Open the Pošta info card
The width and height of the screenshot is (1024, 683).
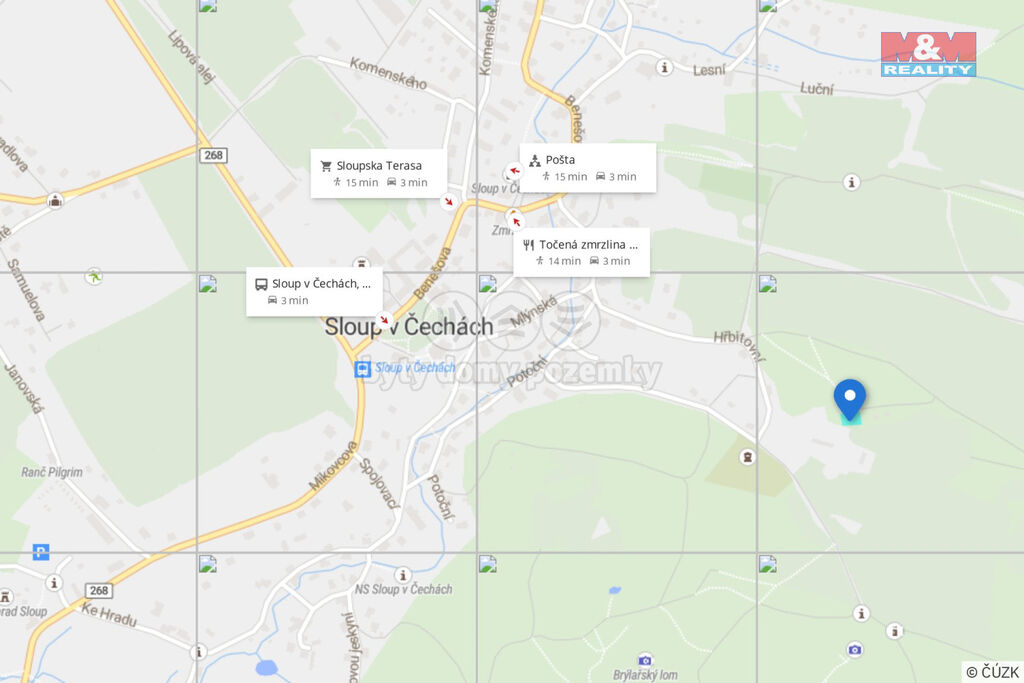588,168
